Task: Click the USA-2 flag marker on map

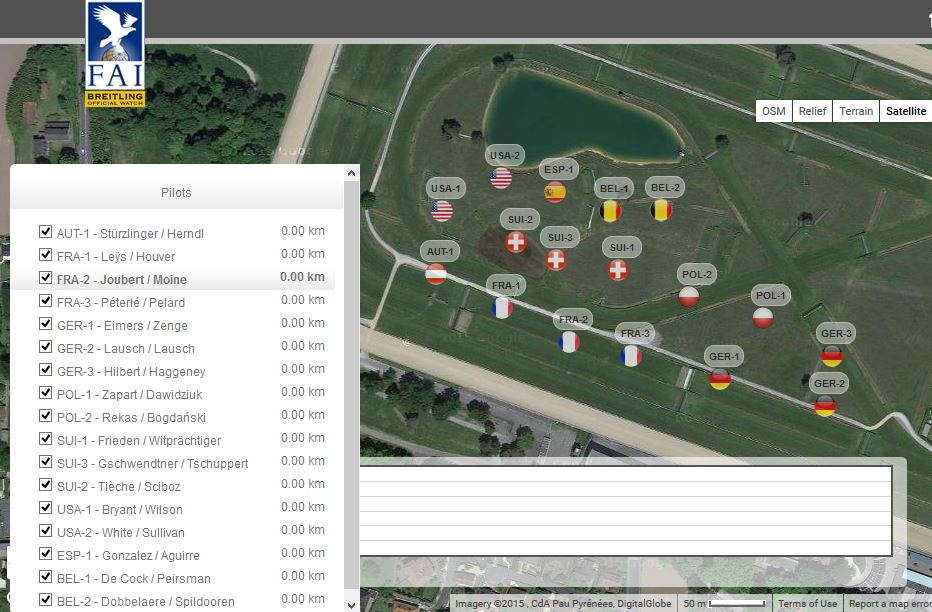Action: (x=502, y=178)
